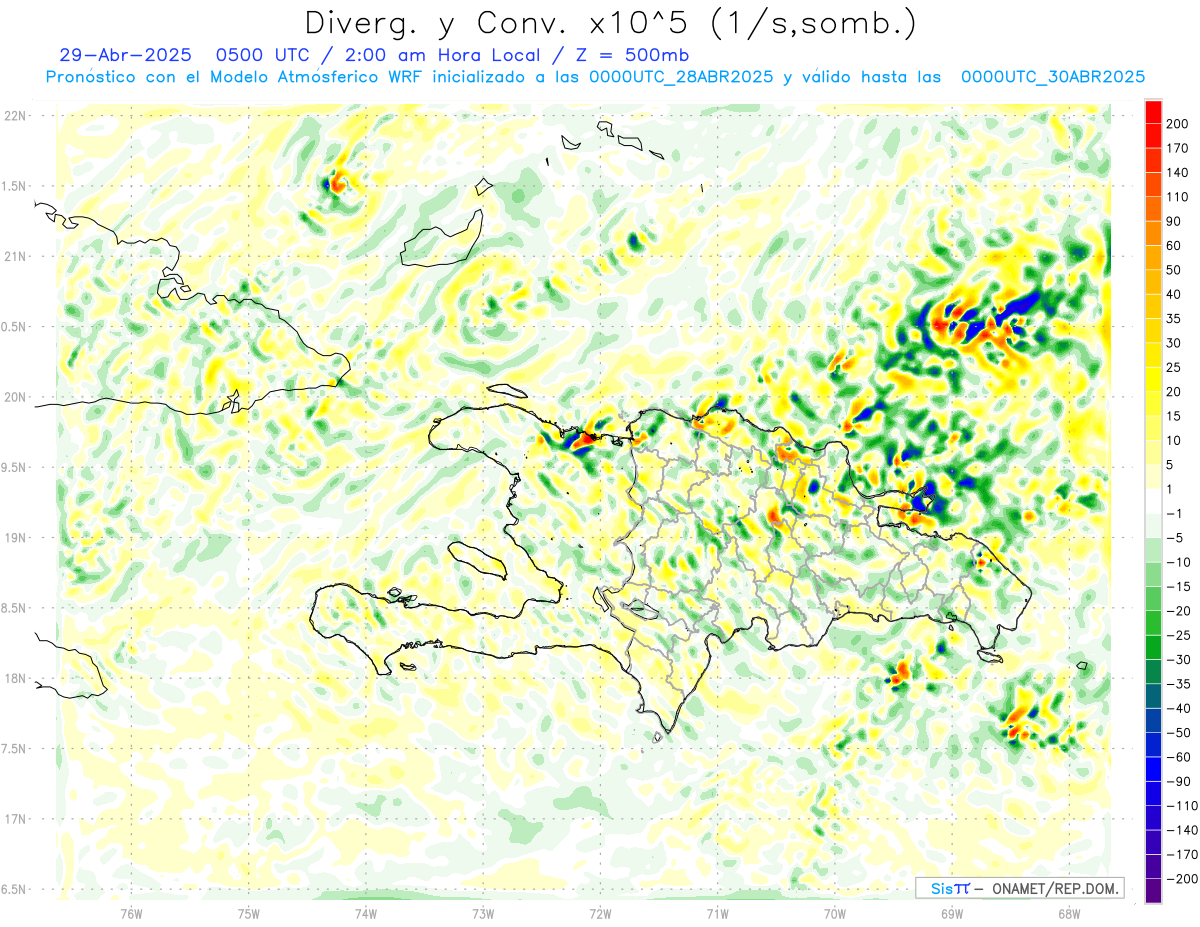This screenshot has height=927, width=1200.
Task: Click the '21N' latitude label
Action: tap(15, 256)
